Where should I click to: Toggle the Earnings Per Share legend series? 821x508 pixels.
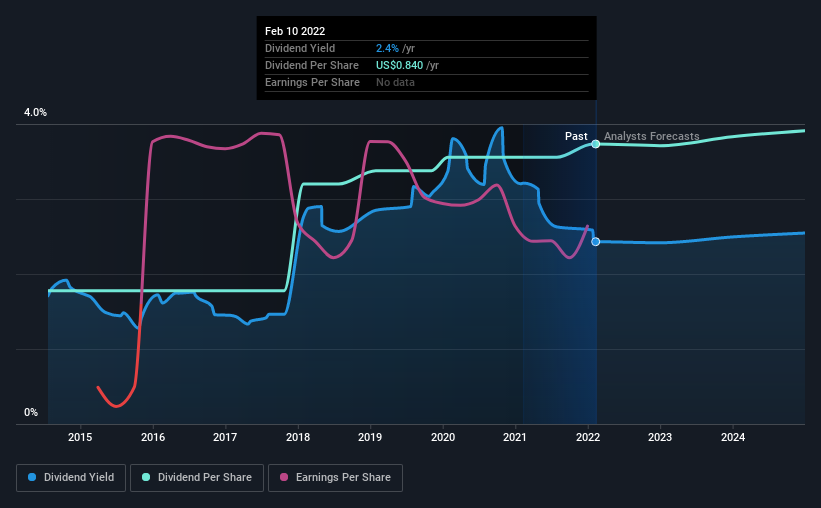tap(338, 478)
